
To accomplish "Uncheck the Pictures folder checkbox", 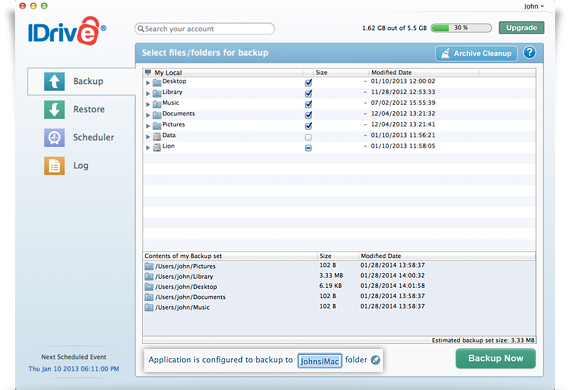I will [x=308, y=126].
